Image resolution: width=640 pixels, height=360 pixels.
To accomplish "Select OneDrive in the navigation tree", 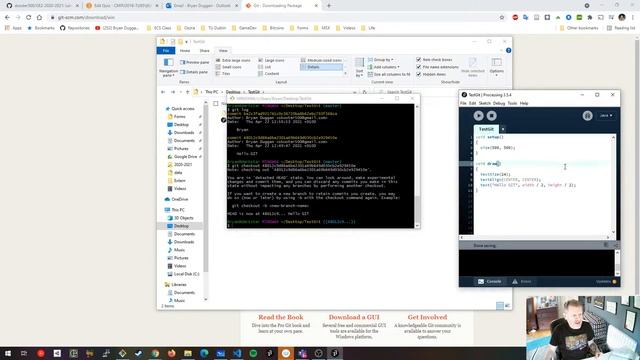I will pyautogui.click(x=180, y=199).
